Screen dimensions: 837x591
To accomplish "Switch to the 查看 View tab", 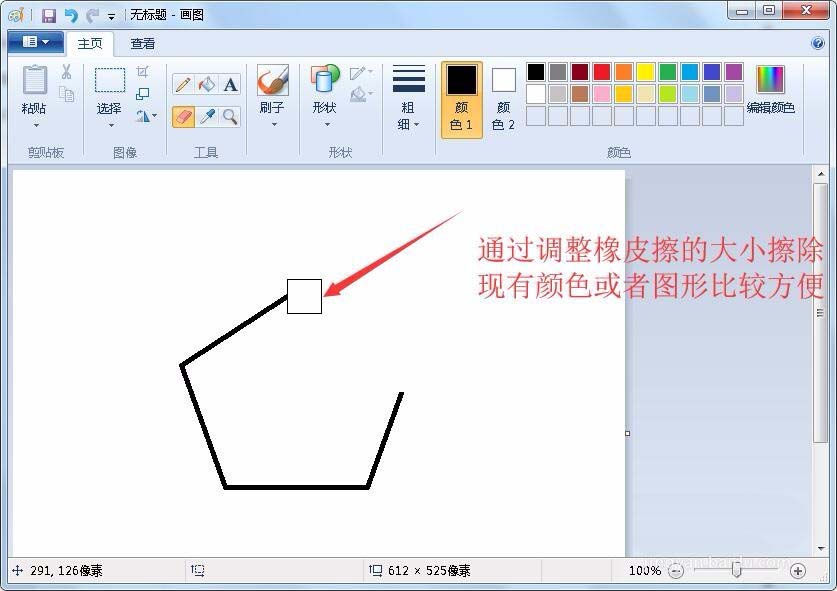I will click(x=142, y=43).
